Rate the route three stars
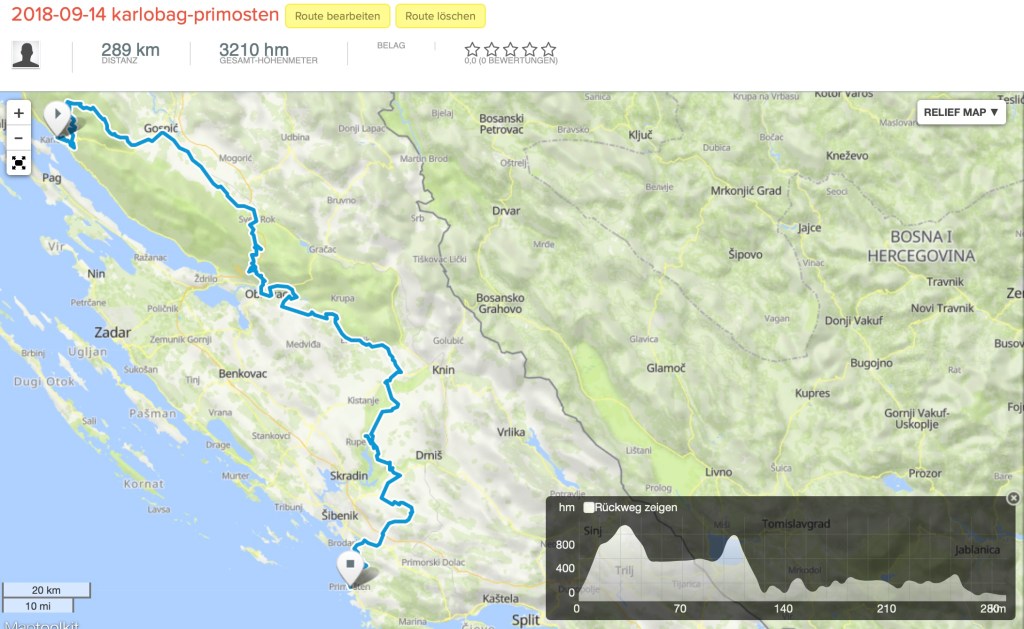This screenshot has height=629, width=1024. [510, 49]
